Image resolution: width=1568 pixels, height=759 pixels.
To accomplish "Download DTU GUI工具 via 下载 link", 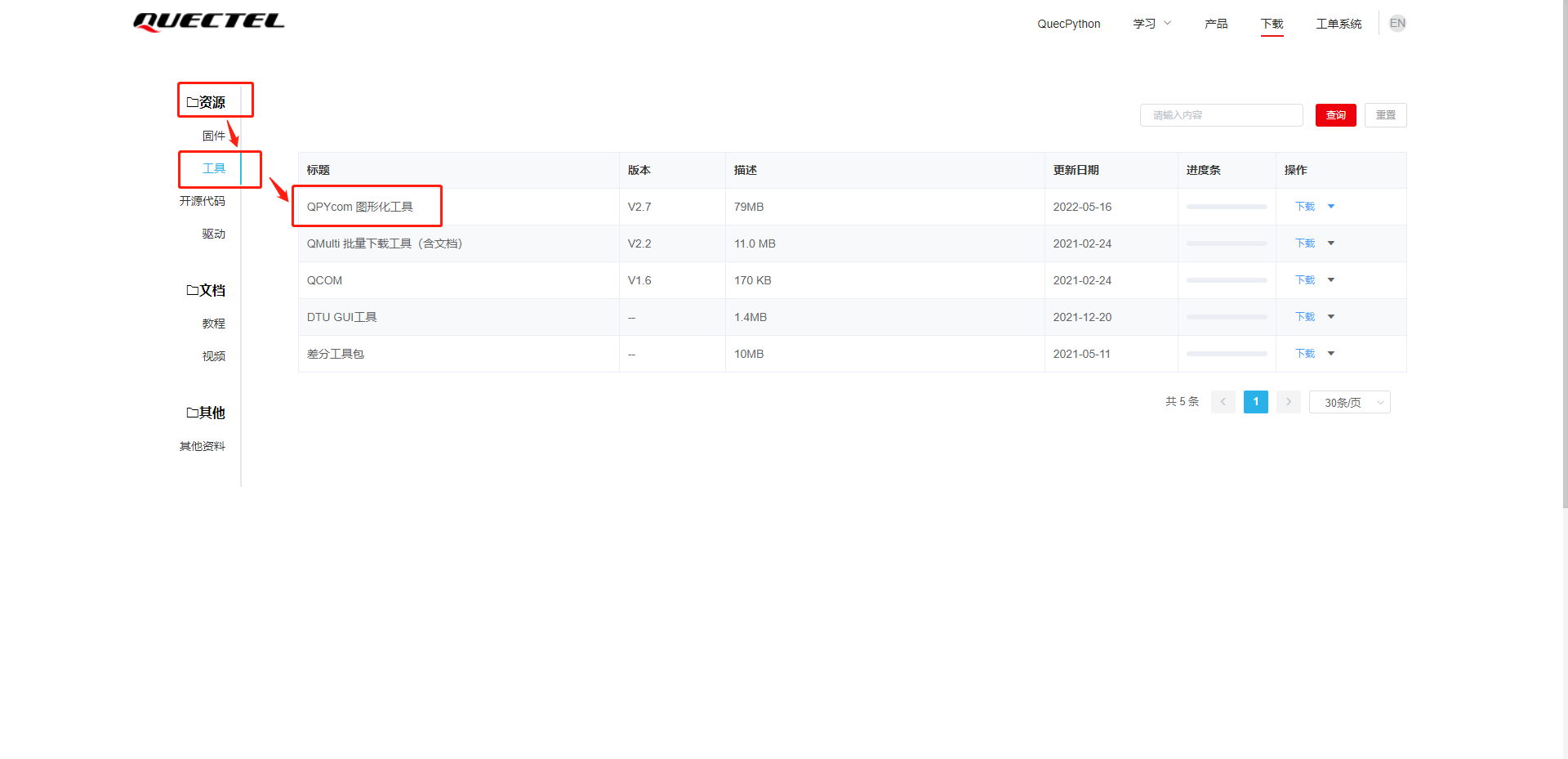I will click(x=1305, y=317).
